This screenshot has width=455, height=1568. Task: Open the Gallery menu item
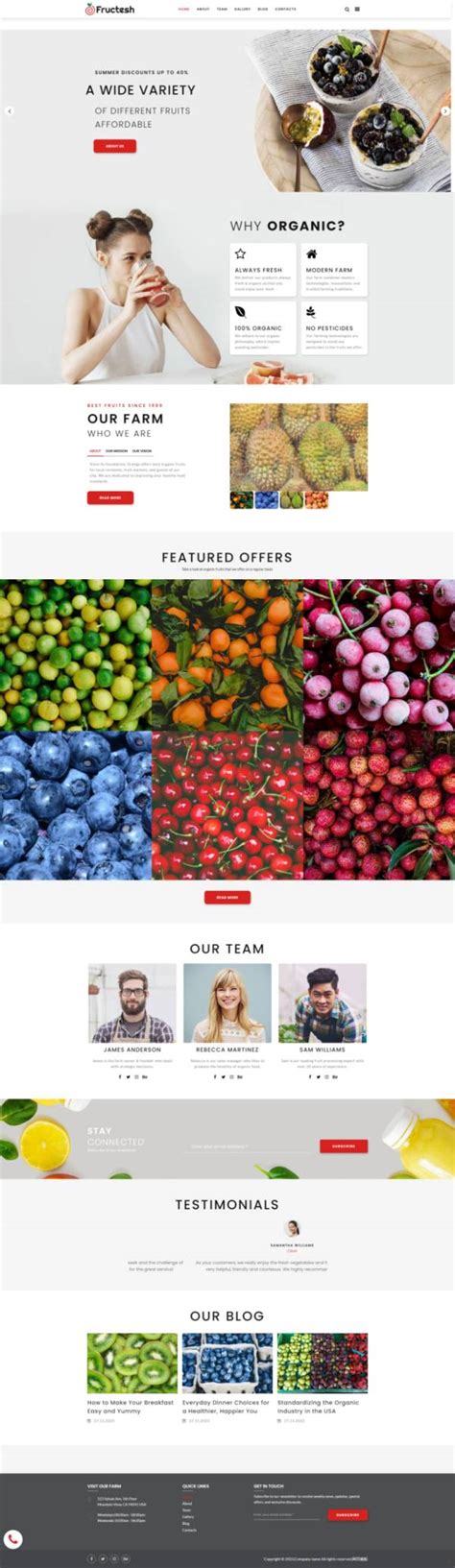(x=242, y=9)
